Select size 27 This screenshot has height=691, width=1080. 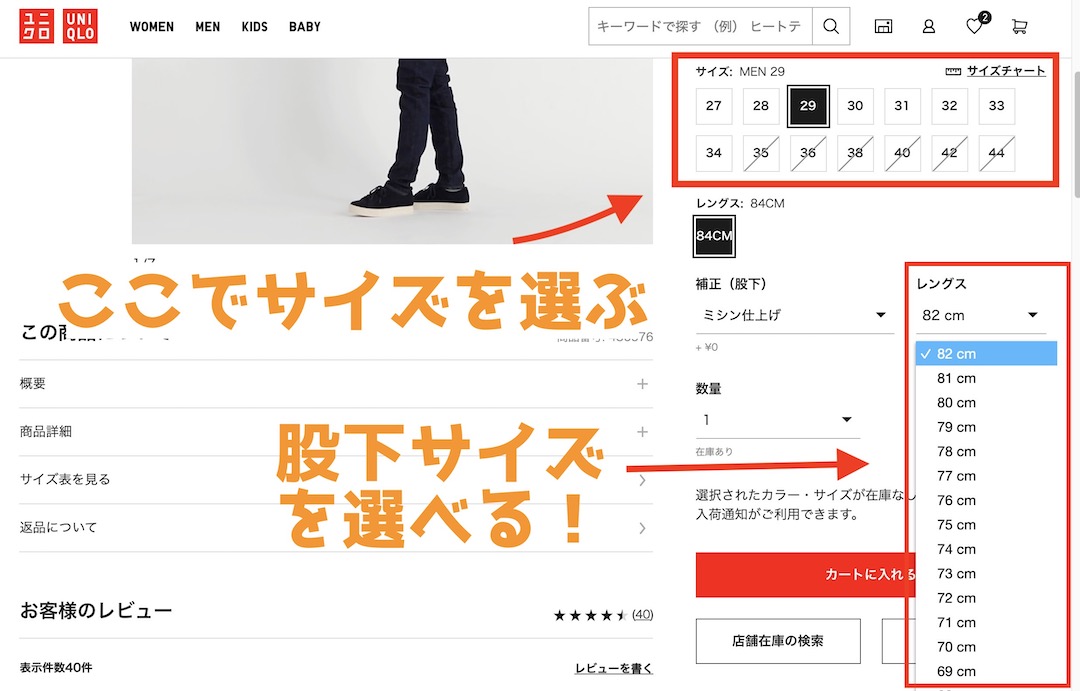coord(714,106)
